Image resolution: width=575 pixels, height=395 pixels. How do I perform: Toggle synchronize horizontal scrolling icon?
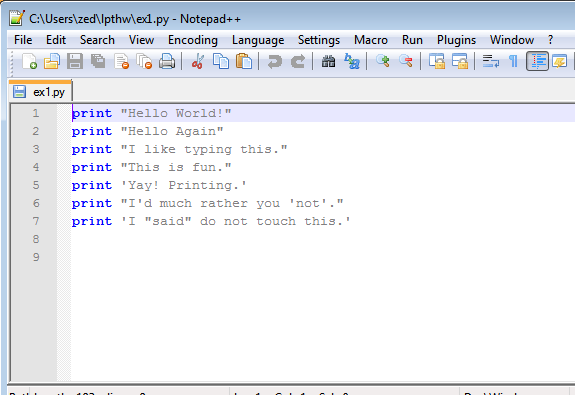coord(459,61)
